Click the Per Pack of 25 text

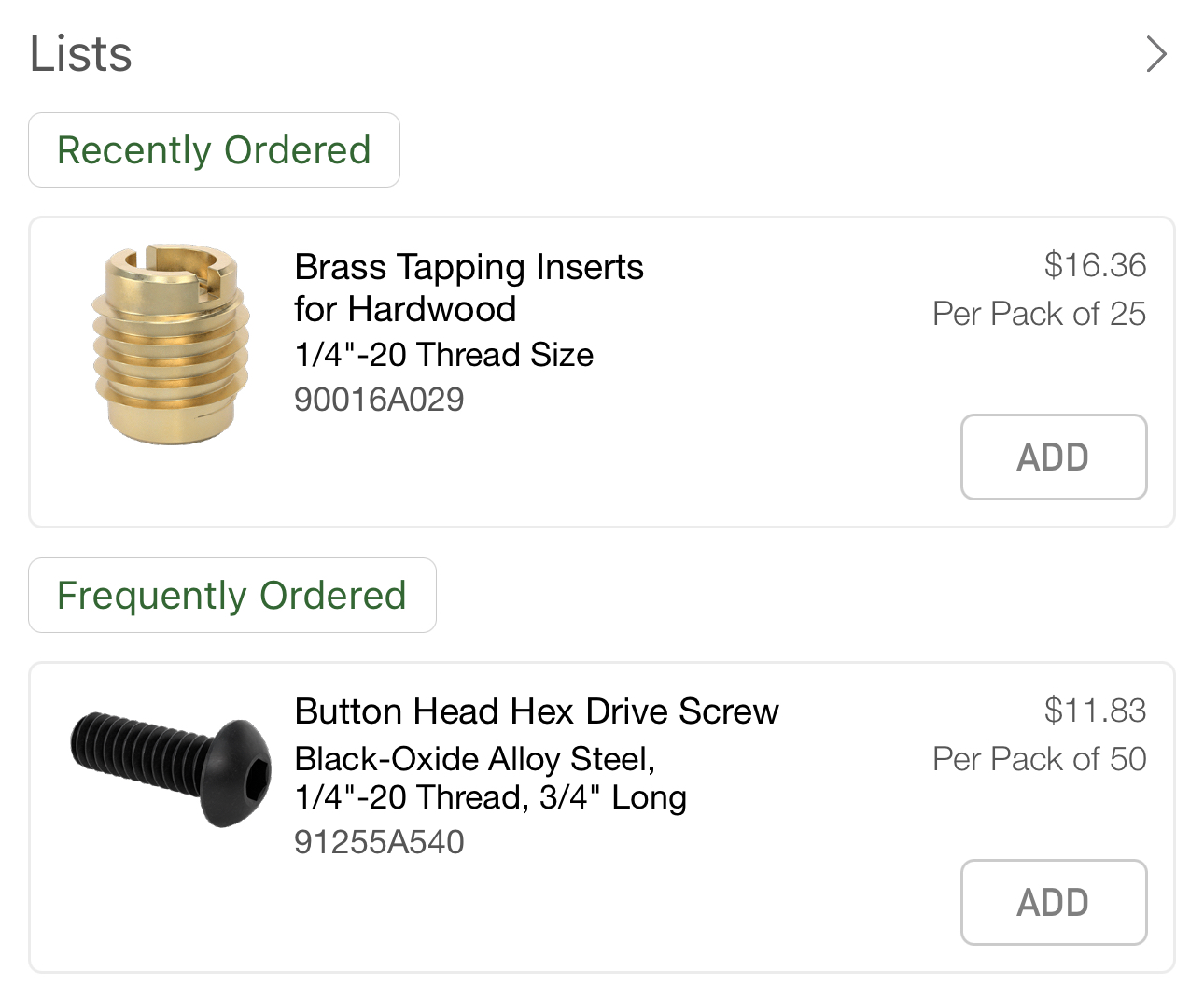[1039, 314]
